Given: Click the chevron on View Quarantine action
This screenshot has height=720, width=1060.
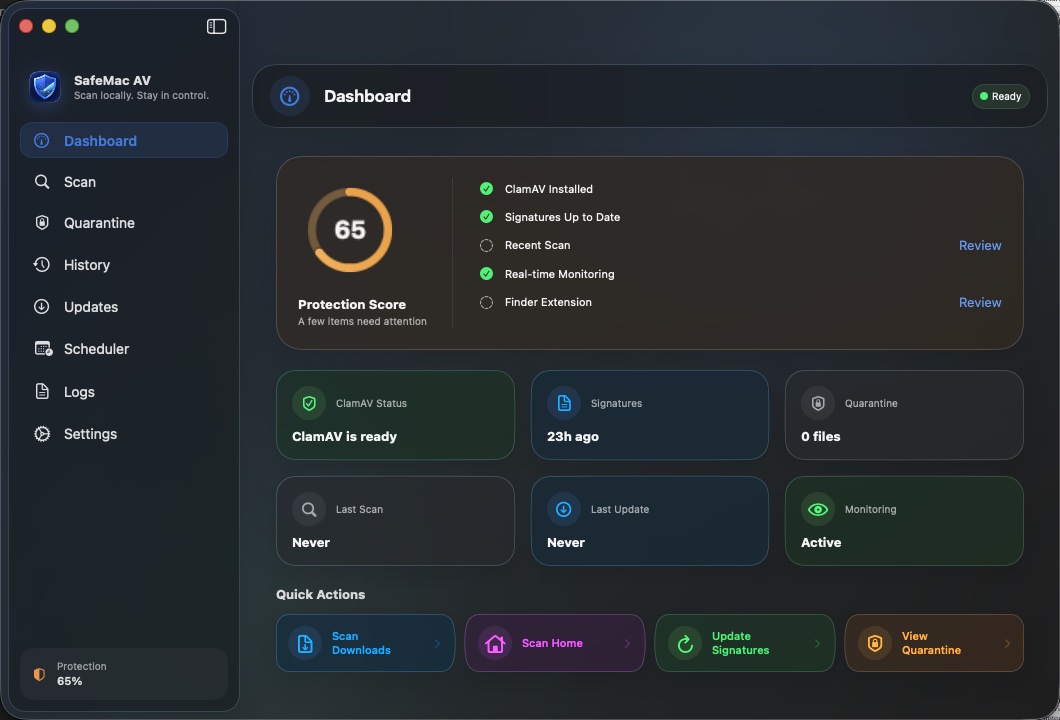Looking at the screenshot, I should point(1007,644).
